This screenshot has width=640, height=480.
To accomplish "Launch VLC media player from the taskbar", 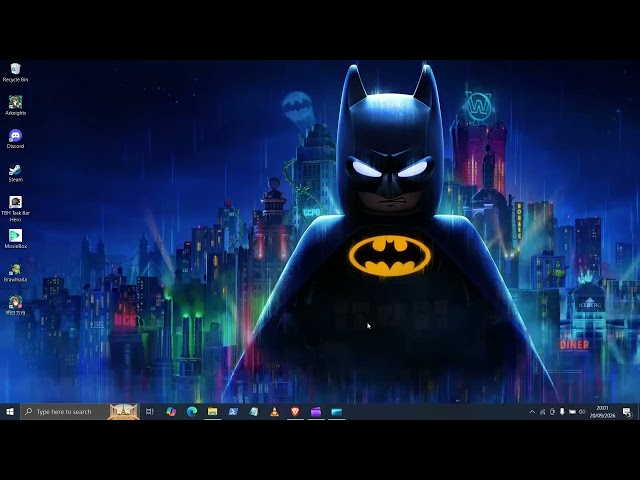I will [x=275, y=411].
